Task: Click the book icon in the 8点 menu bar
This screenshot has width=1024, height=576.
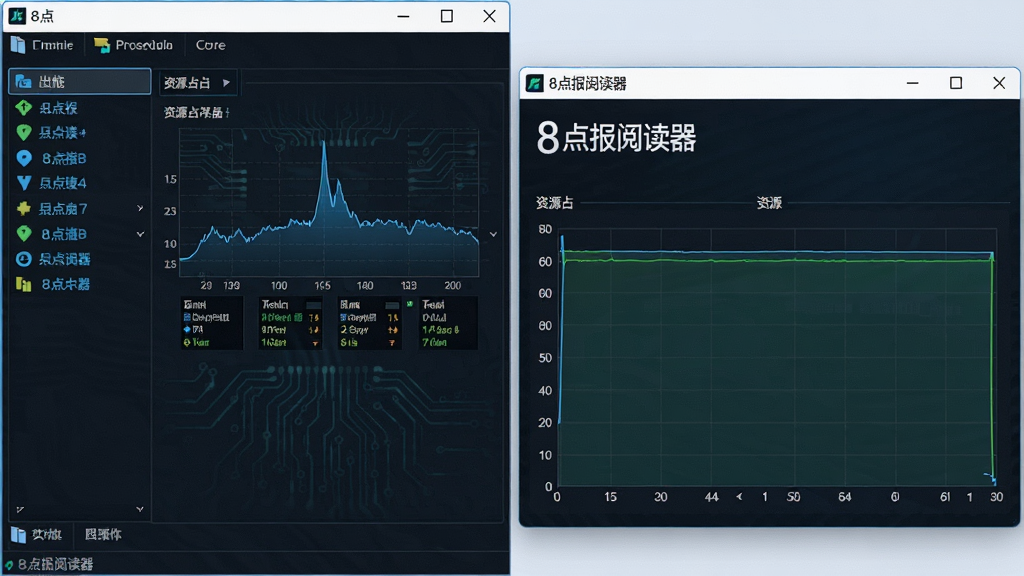Action: click(x=18, y=45)
